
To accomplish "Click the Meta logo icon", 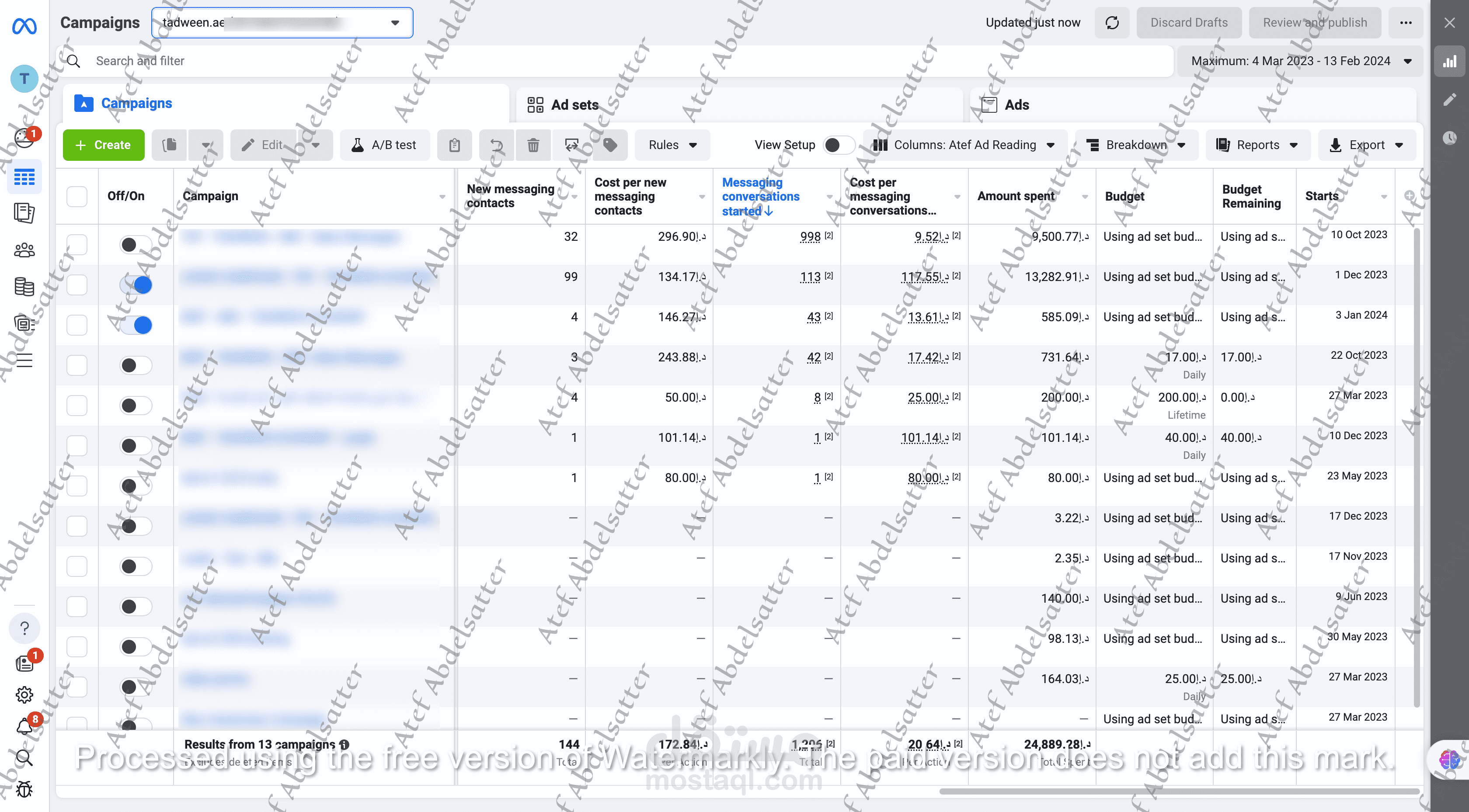I will coord(24,26).
